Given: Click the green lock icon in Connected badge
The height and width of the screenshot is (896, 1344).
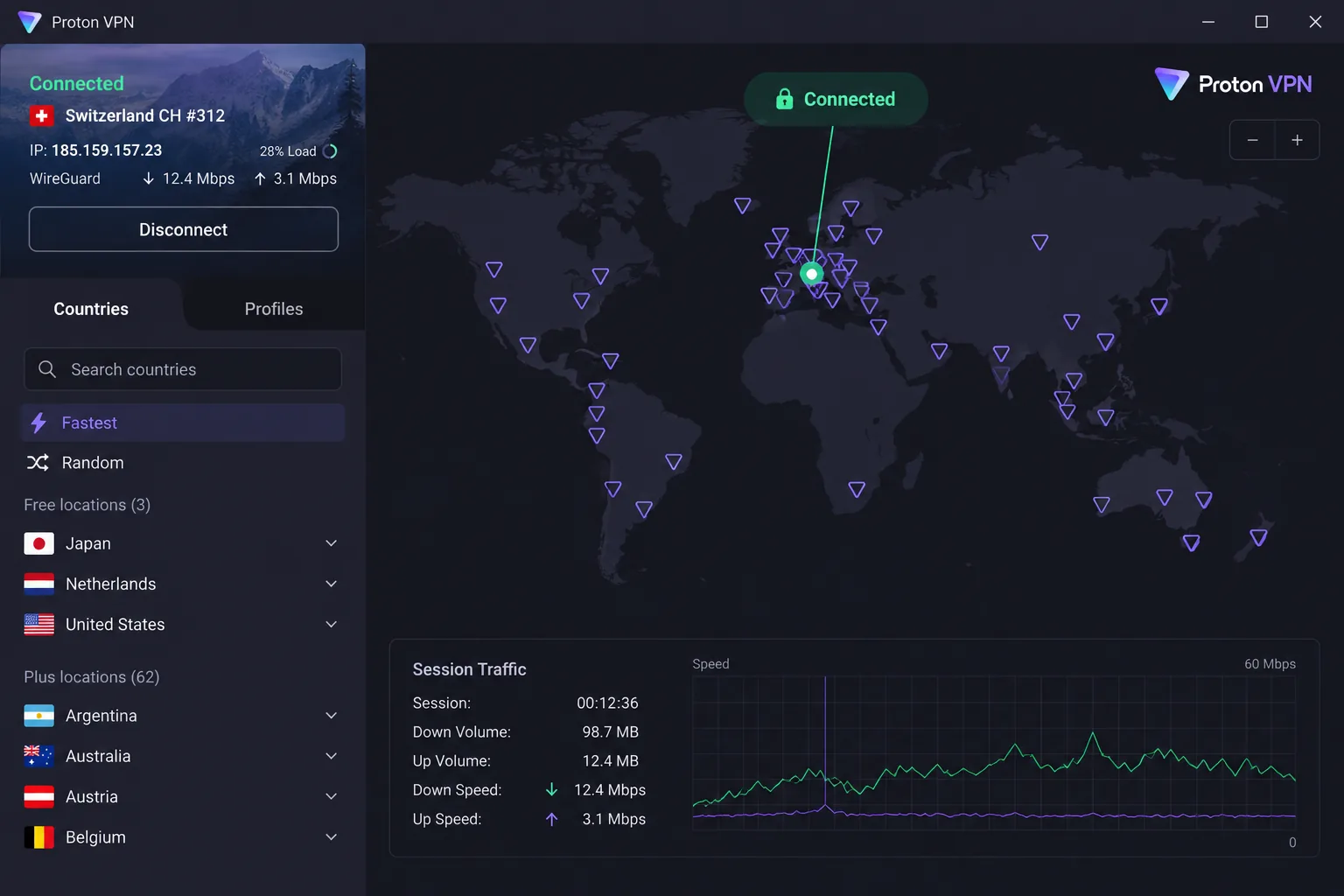Looking at the screenshot, I should pyautogui.click(x=784, y=99).
